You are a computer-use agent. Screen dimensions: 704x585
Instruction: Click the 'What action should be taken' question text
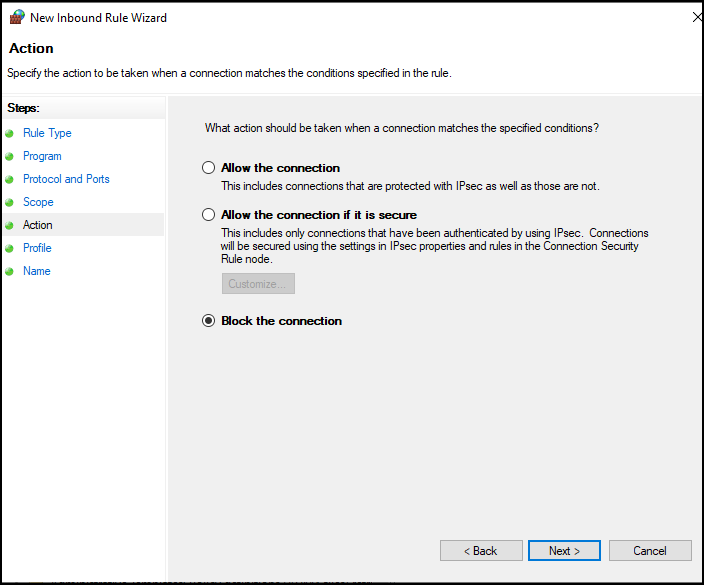point(402,128)
